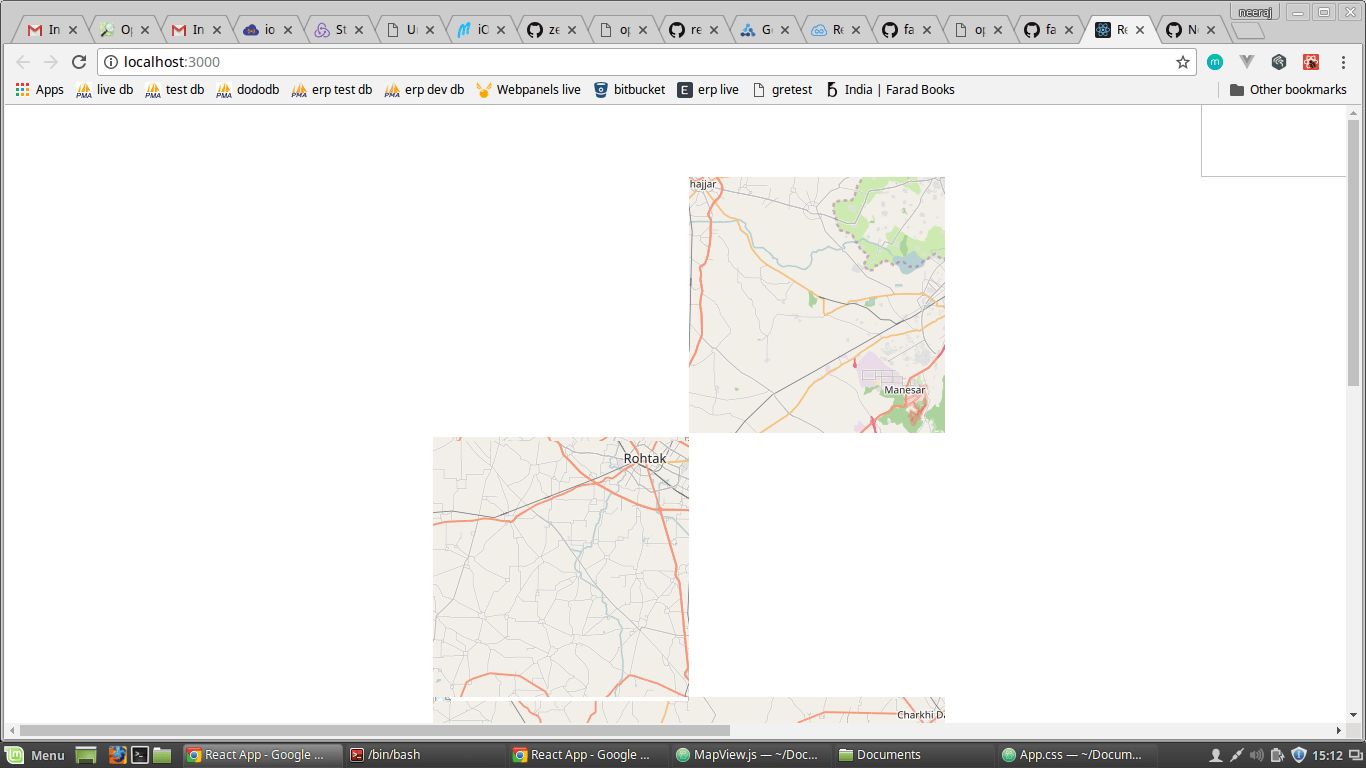
Task: Open the file manager panel launcher
Action: pyautogui.click(x=162, y=755)
